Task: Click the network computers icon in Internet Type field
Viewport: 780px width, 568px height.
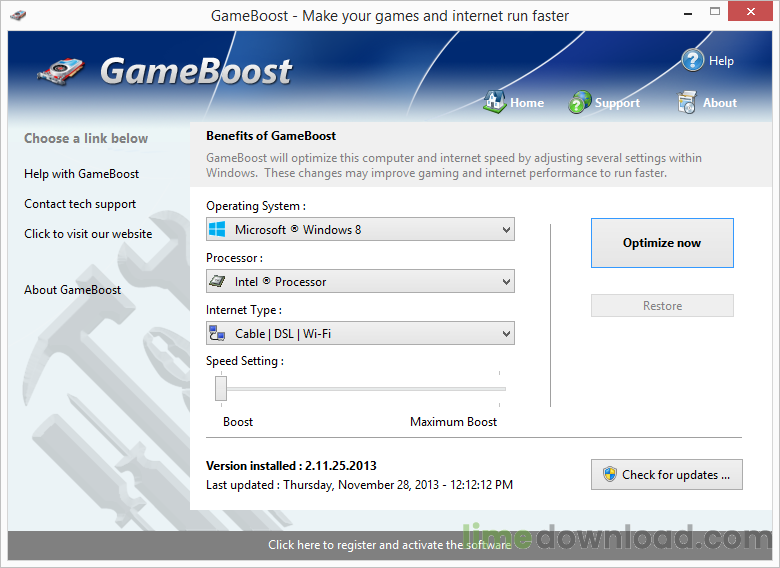Action: point(217,333)
